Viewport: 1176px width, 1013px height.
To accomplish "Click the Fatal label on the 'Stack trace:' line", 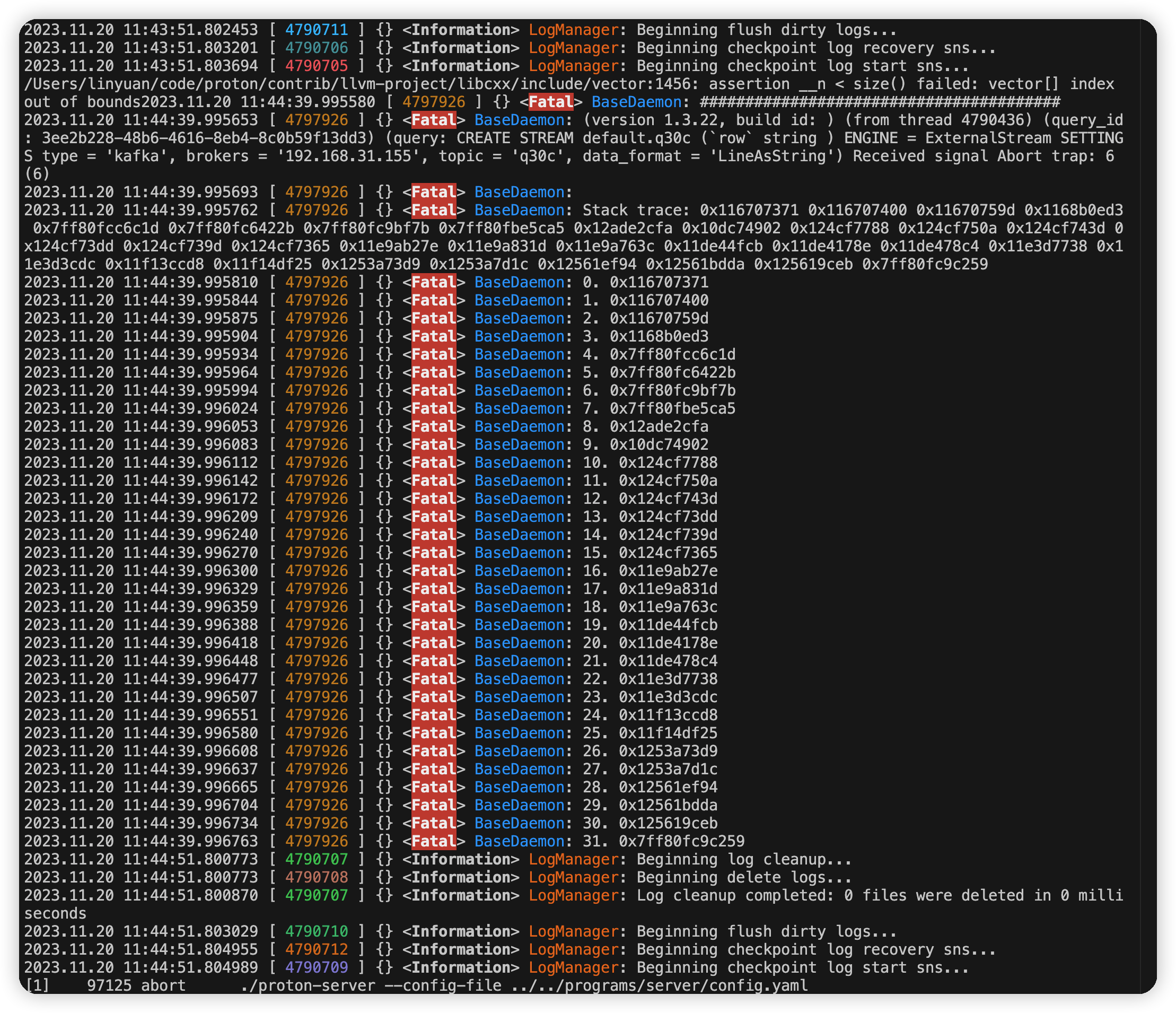I will [x=434, y=210].
